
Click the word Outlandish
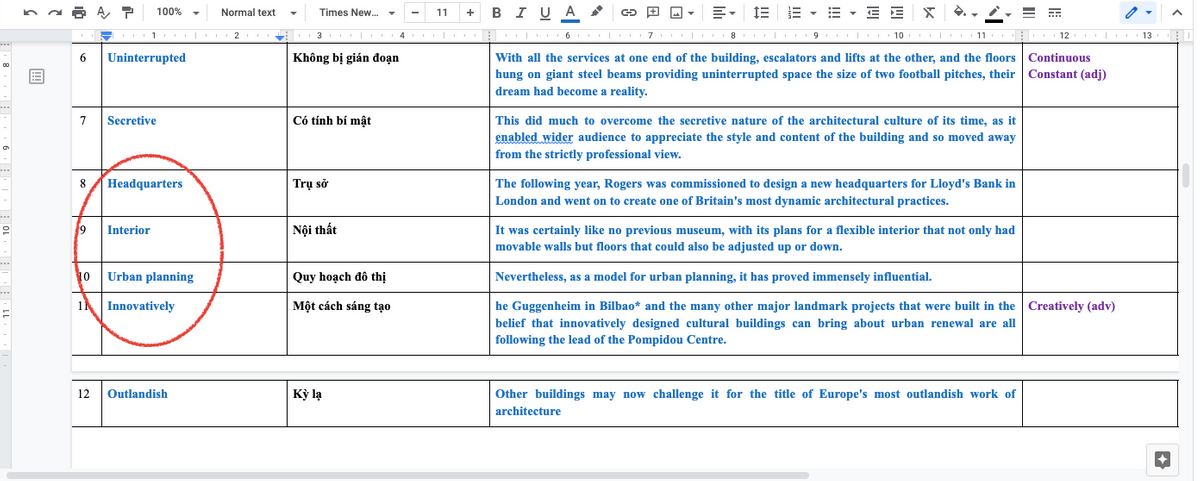(138, 394)
